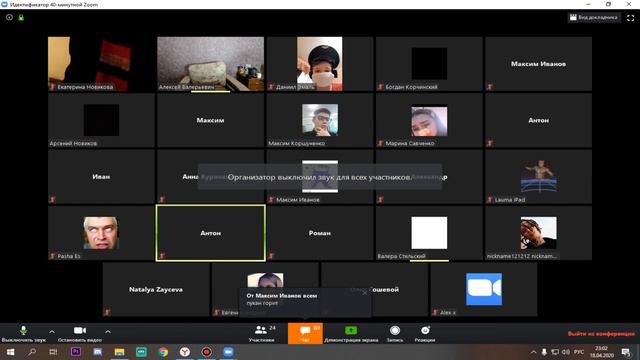Change input language via РУС indicator

(579, 352)
